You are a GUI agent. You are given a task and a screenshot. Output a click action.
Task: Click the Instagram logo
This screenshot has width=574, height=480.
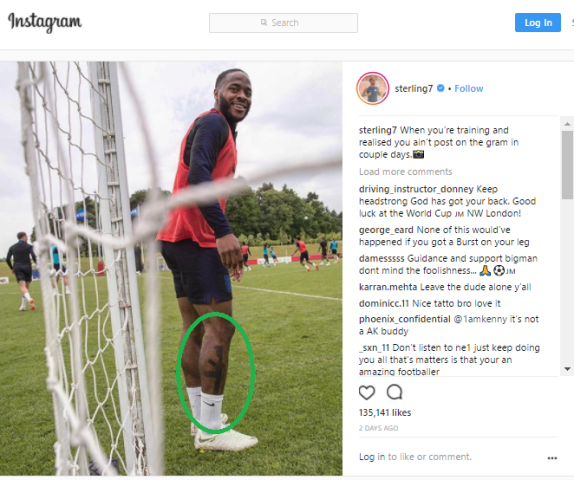pyautogui.click(x=45, y=22)
